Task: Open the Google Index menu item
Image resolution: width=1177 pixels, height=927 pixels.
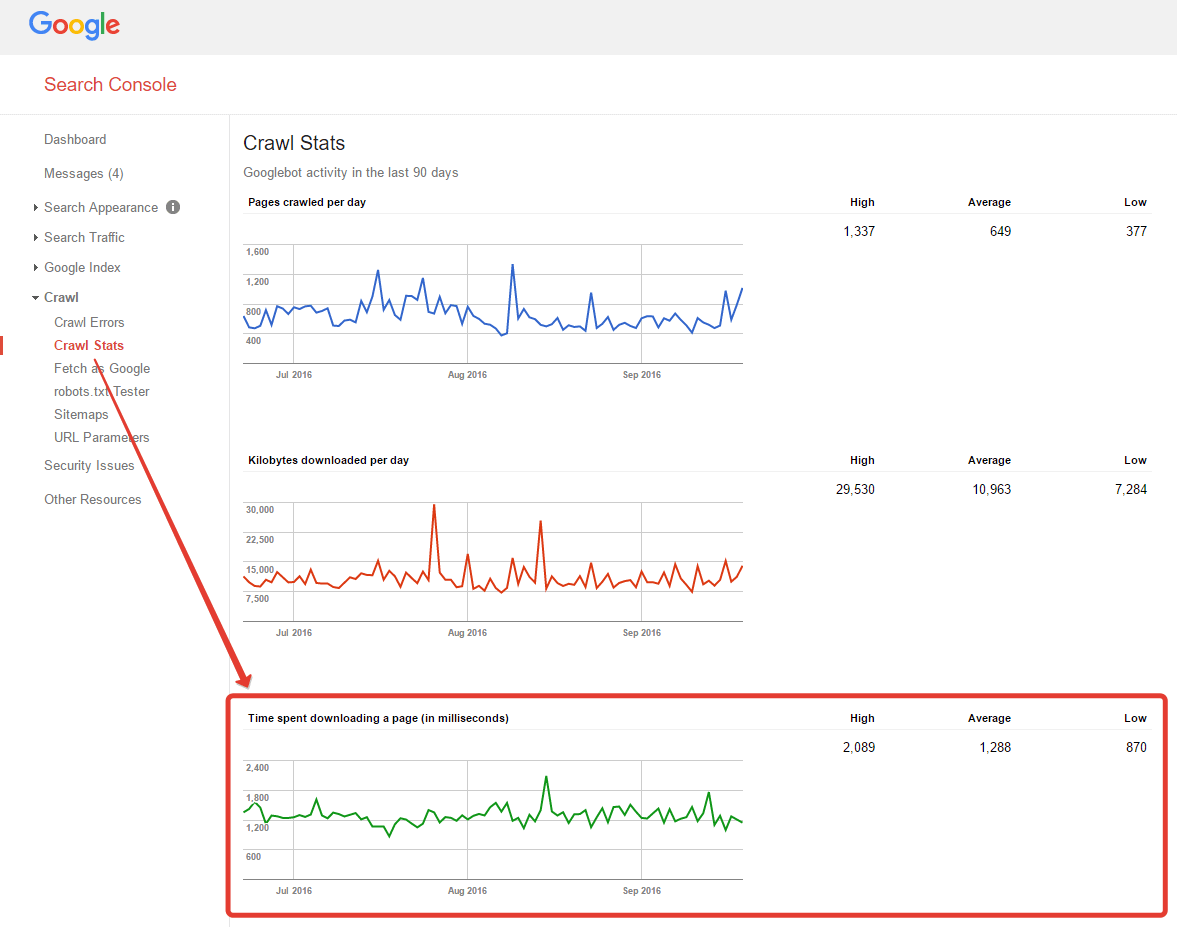Action: click(x=82, y=267)
